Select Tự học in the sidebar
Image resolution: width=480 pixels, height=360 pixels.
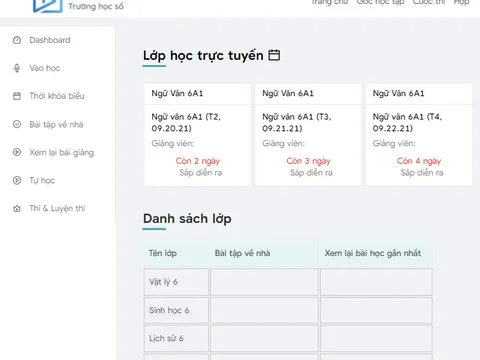pos(42,181)
